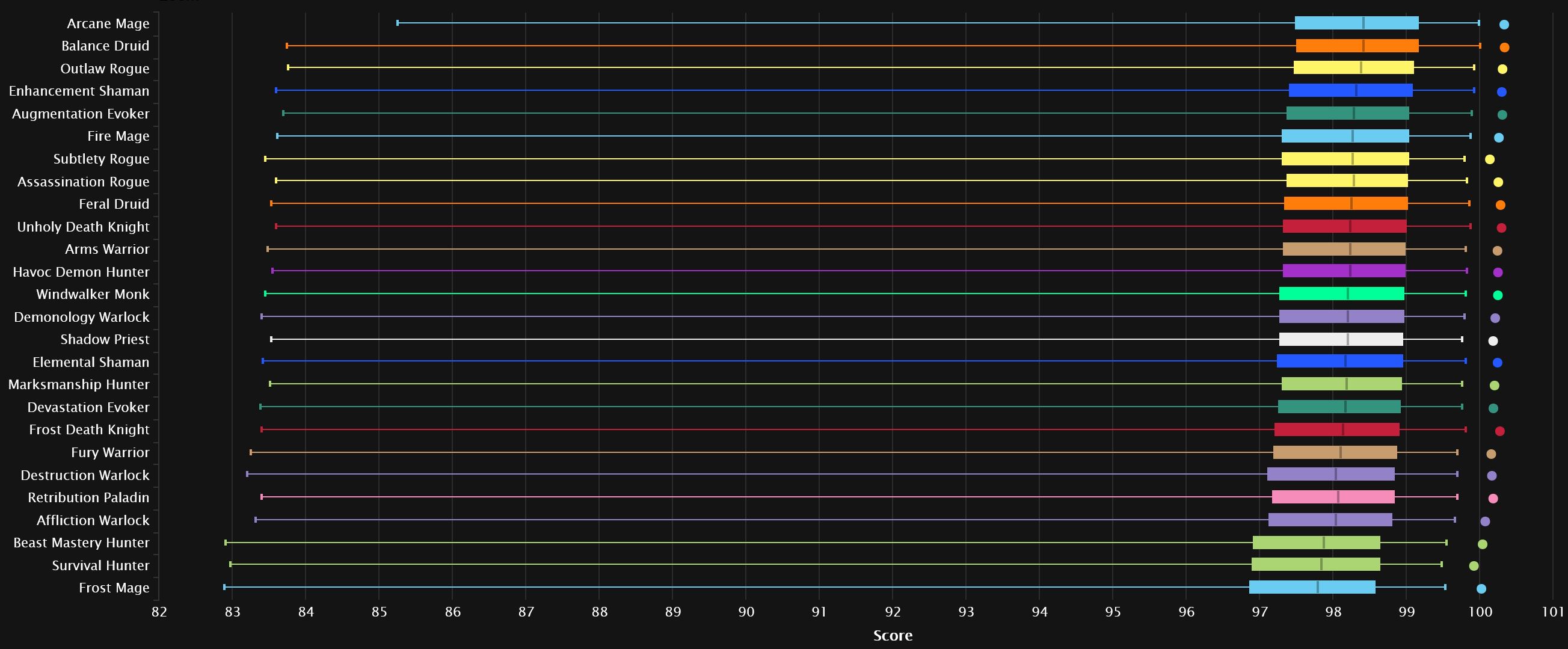
Task: Click the Survival Hunter label
Action: coord(100,565)
